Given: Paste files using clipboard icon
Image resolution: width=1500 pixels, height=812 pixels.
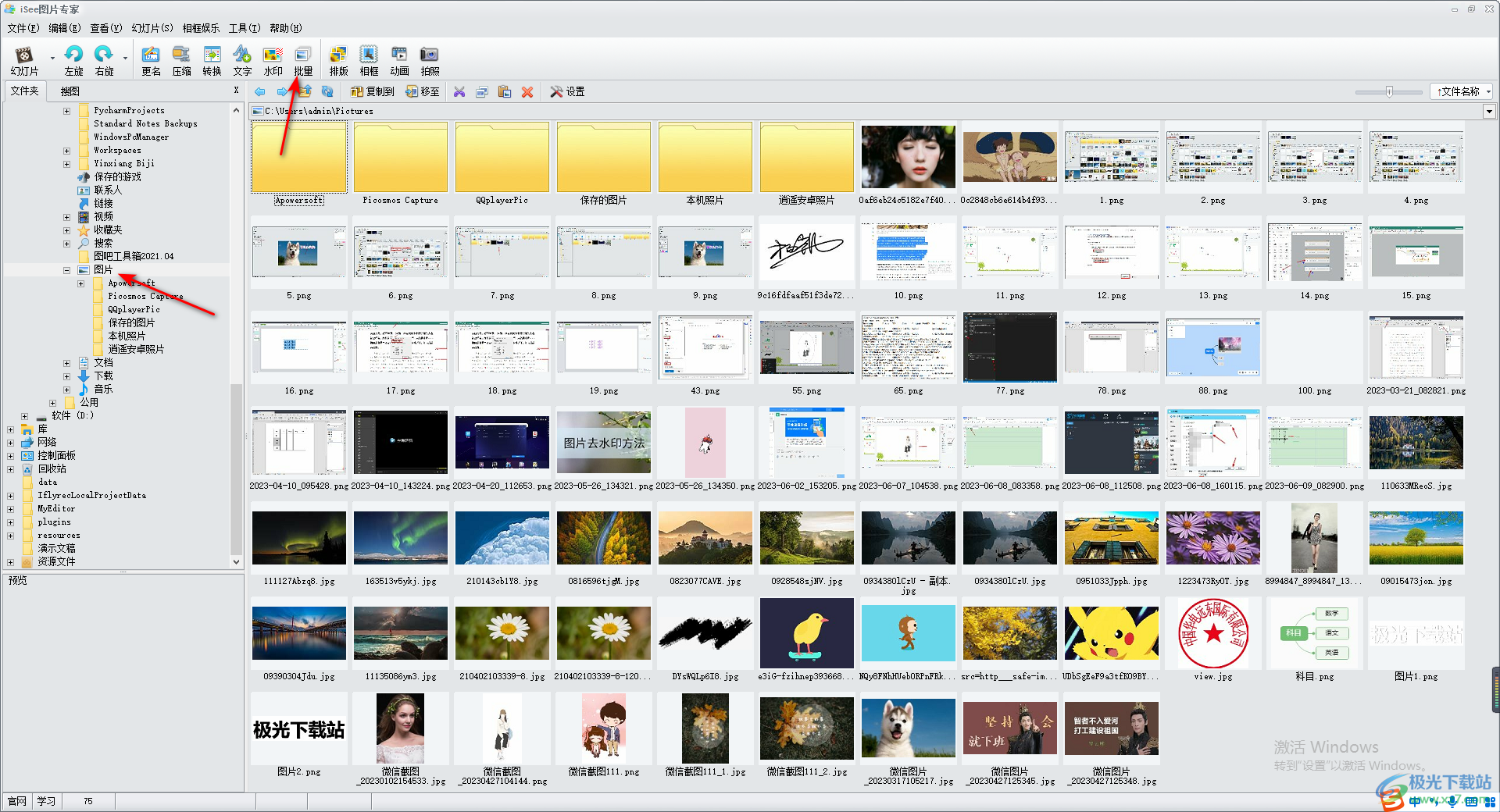Looking at the screenshot, I should [505, 91].
